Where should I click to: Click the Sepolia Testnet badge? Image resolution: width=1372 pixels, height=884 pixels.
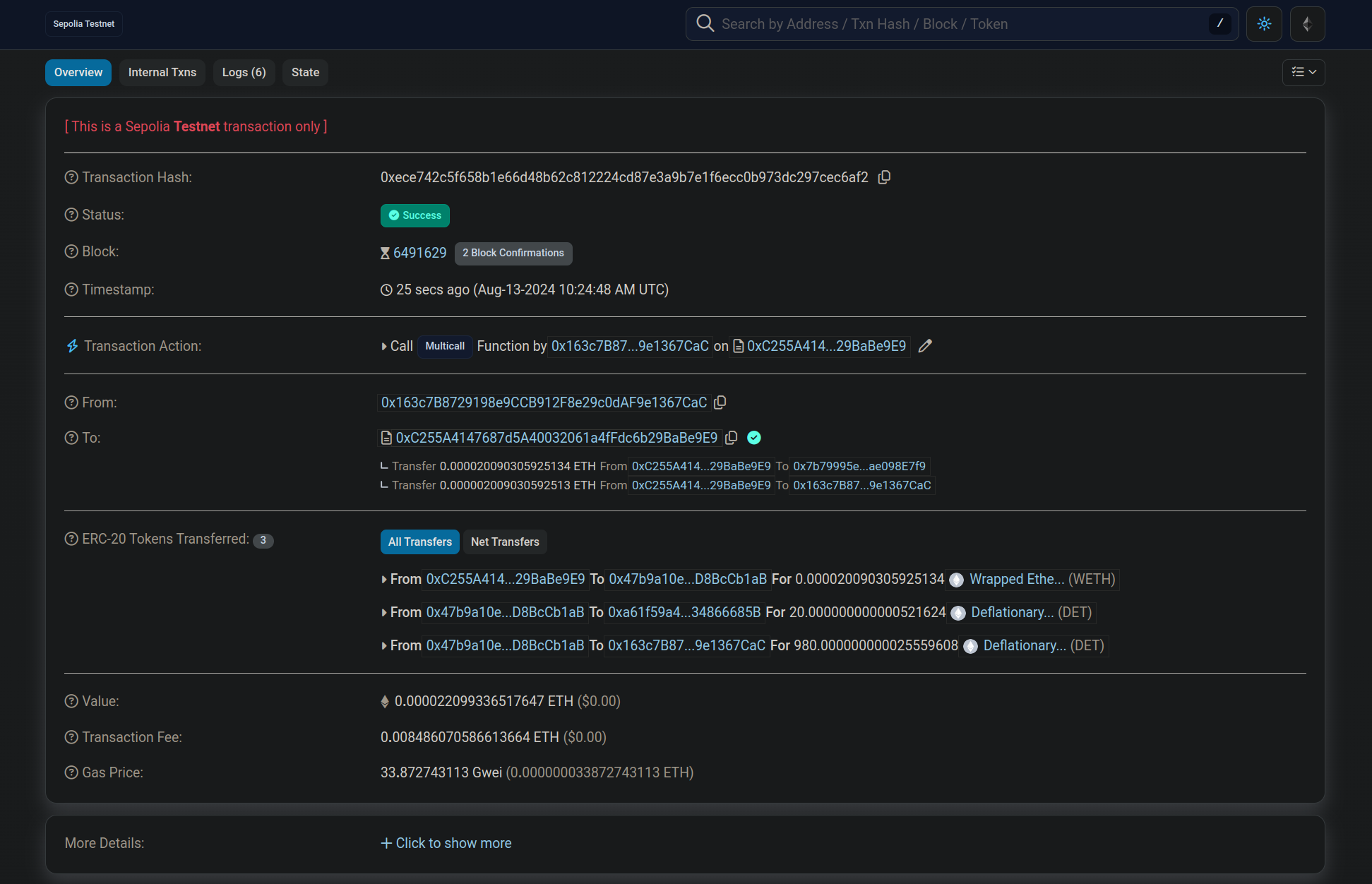click(84, 24)
